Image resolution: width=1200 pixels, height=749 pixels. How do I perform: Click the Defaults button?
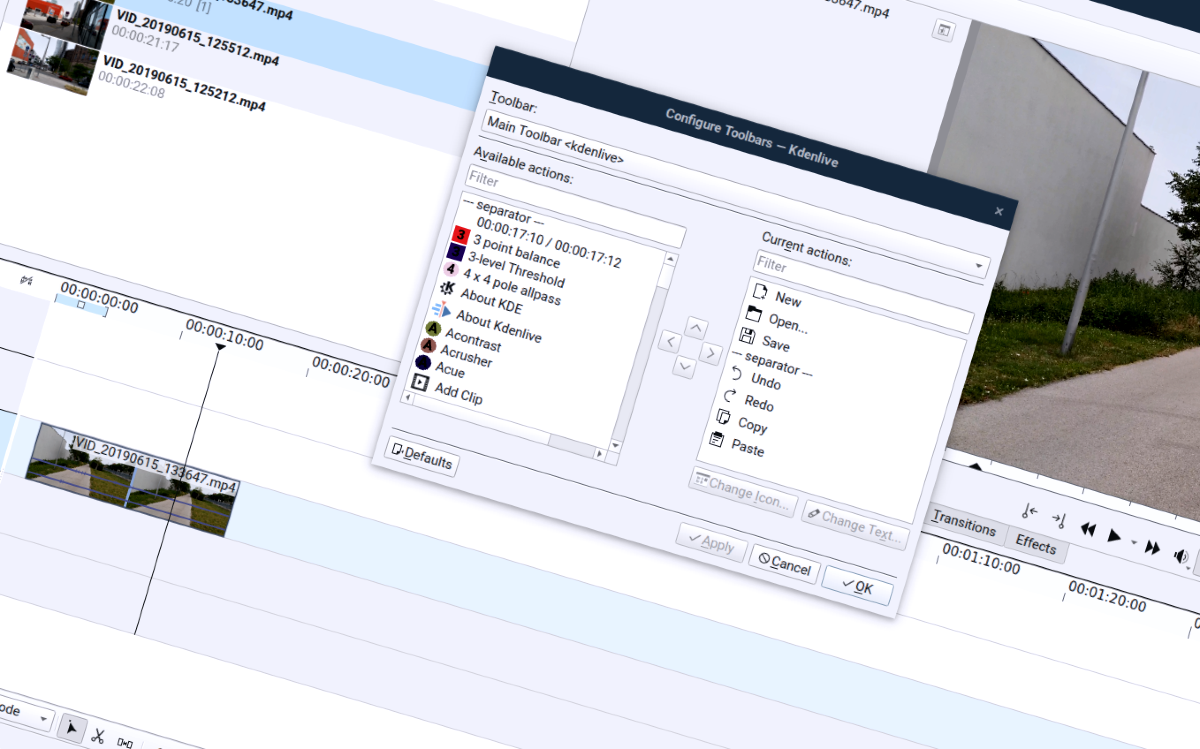pyautogui.click(x=421, y=459)
